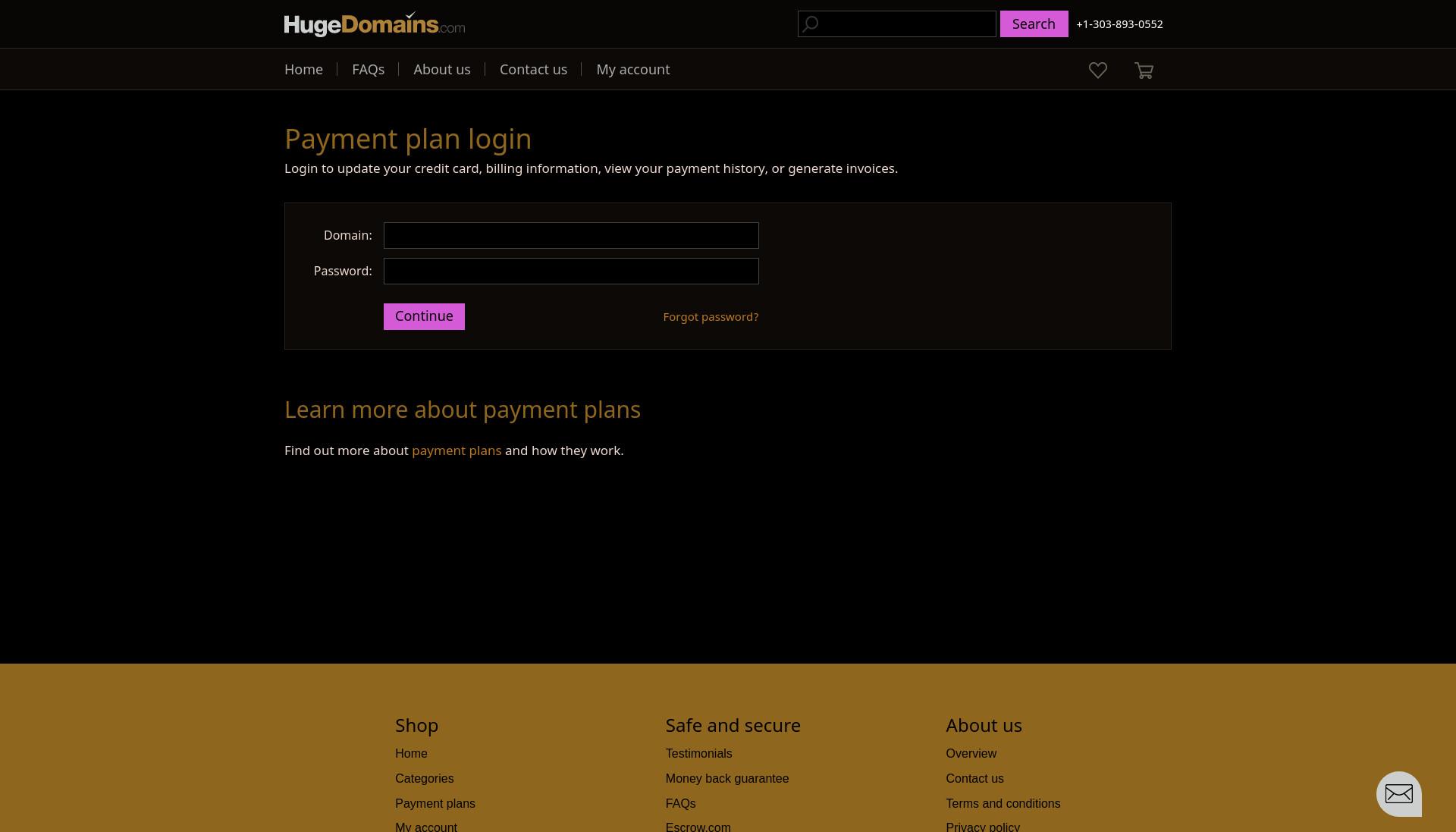
Task: Open footer Contact us link under About us
Action: point(974,779)
